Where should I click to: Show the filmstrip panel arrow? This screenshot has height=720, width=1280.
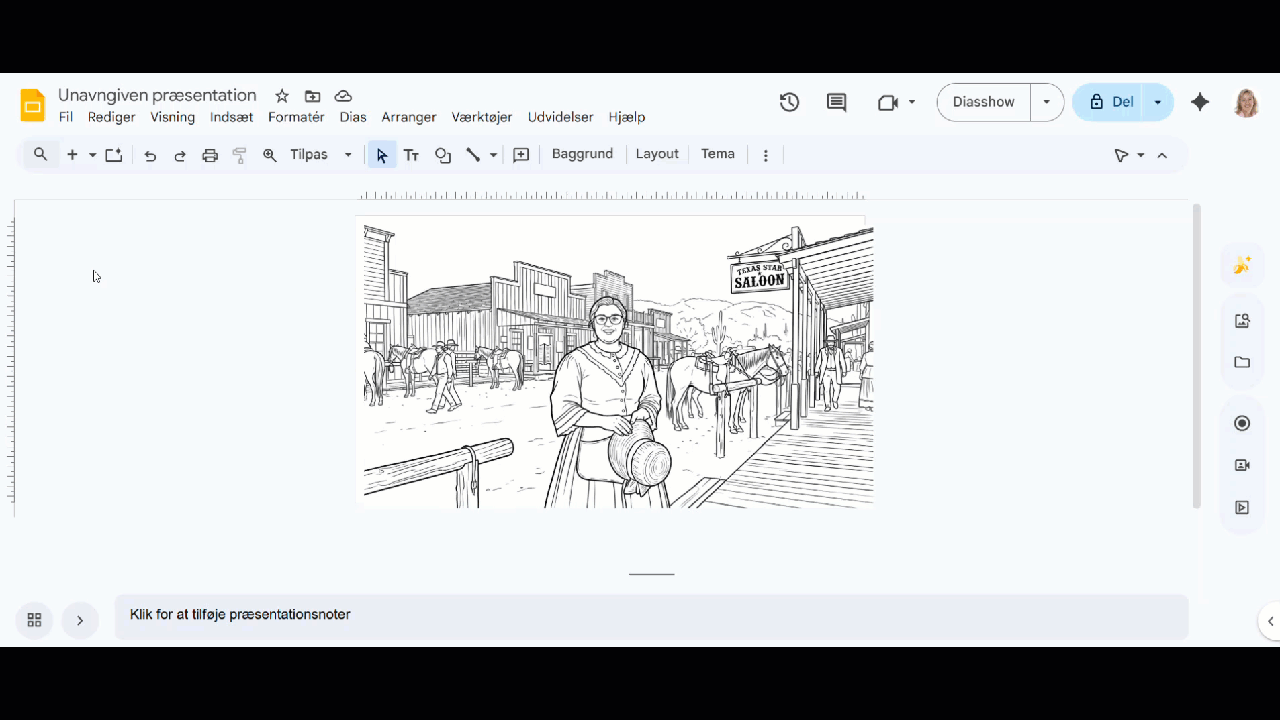(80, 620)
